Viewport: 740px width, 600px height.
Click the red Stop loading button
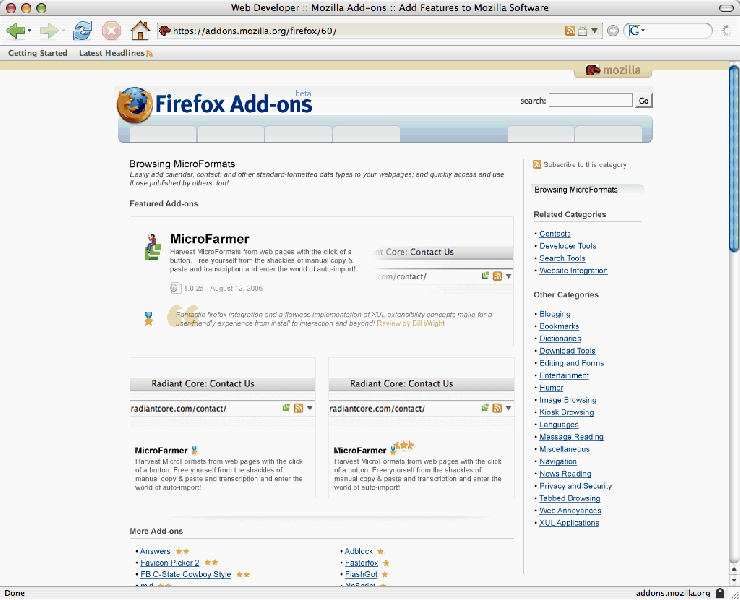pos(111,31)
